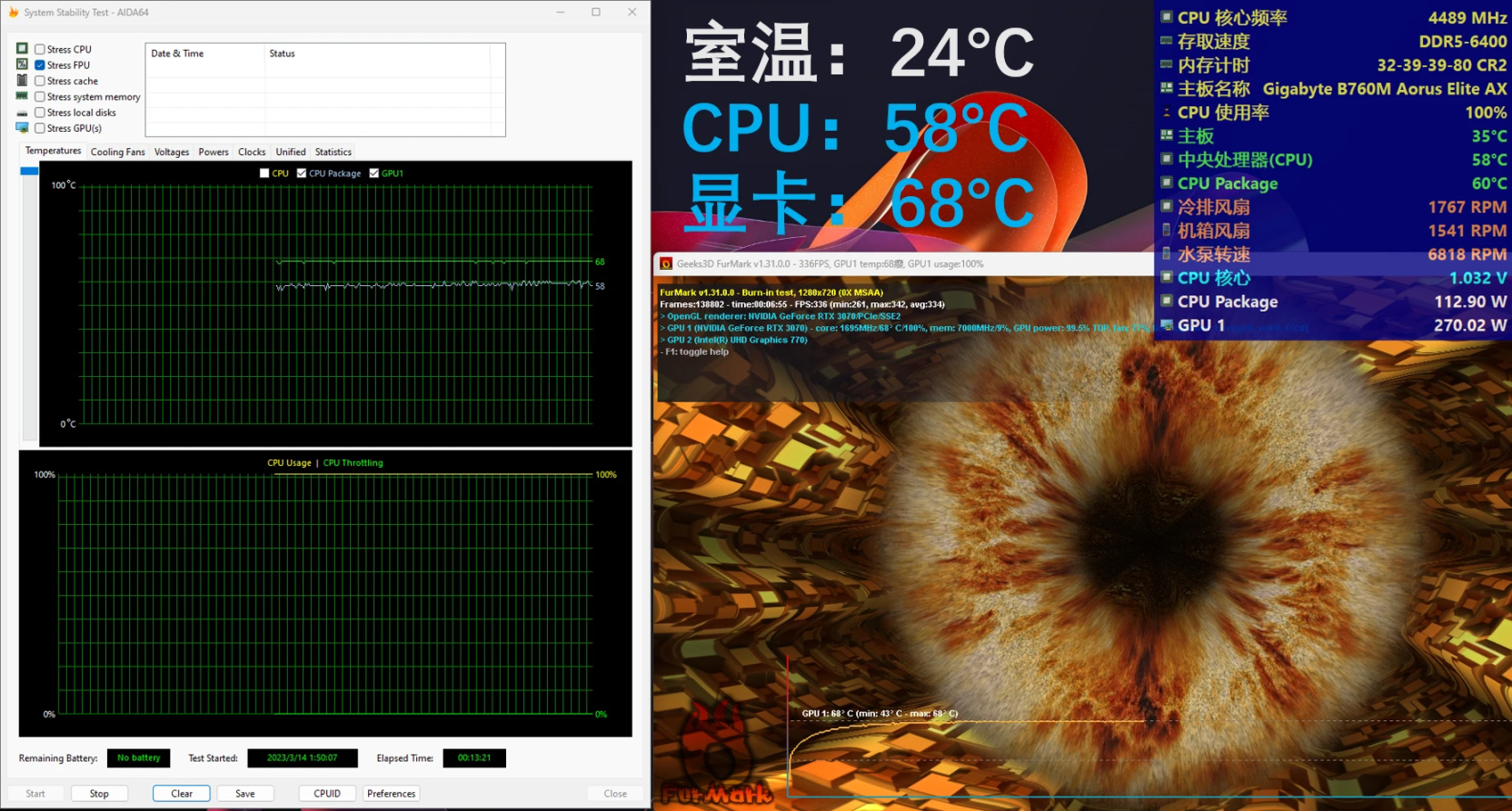Stop the stability test

99,794
